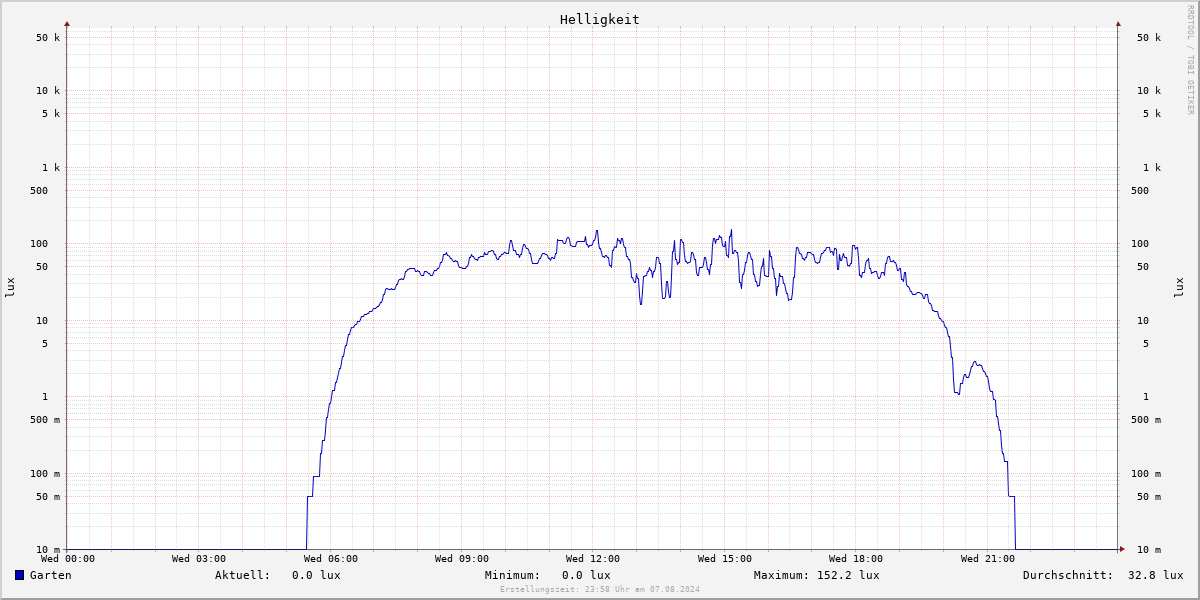Click "50 k" on the left axis

48,38
